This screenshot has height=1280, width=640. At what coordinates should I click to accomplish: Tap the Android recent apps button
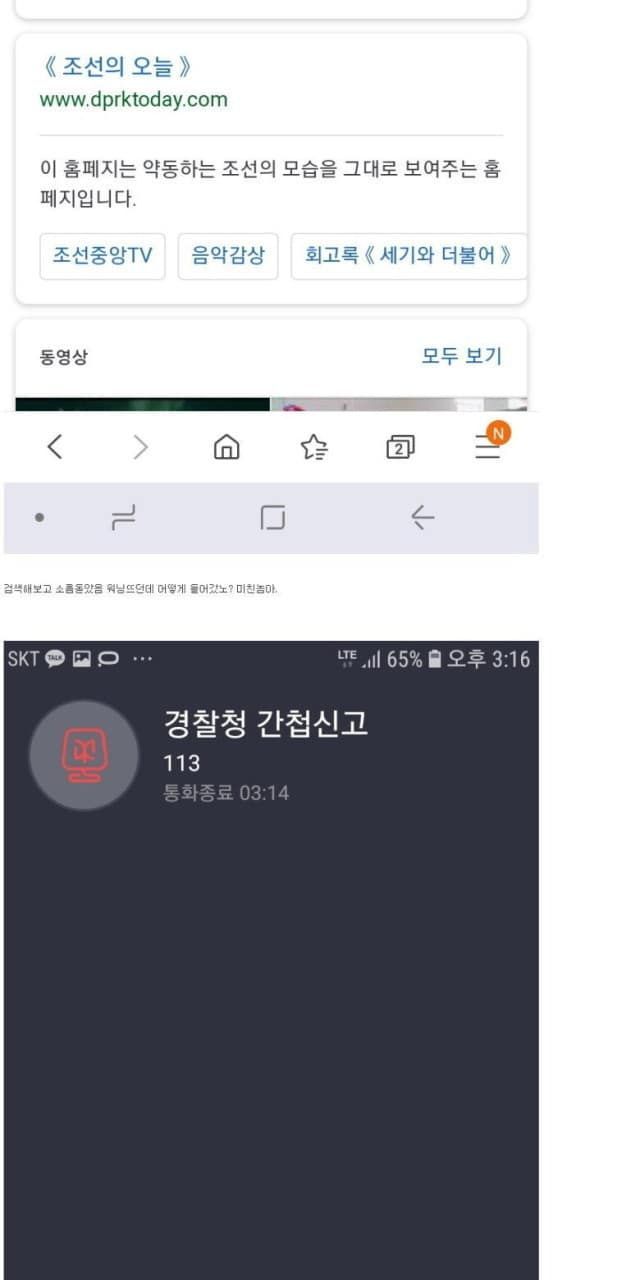124,517
